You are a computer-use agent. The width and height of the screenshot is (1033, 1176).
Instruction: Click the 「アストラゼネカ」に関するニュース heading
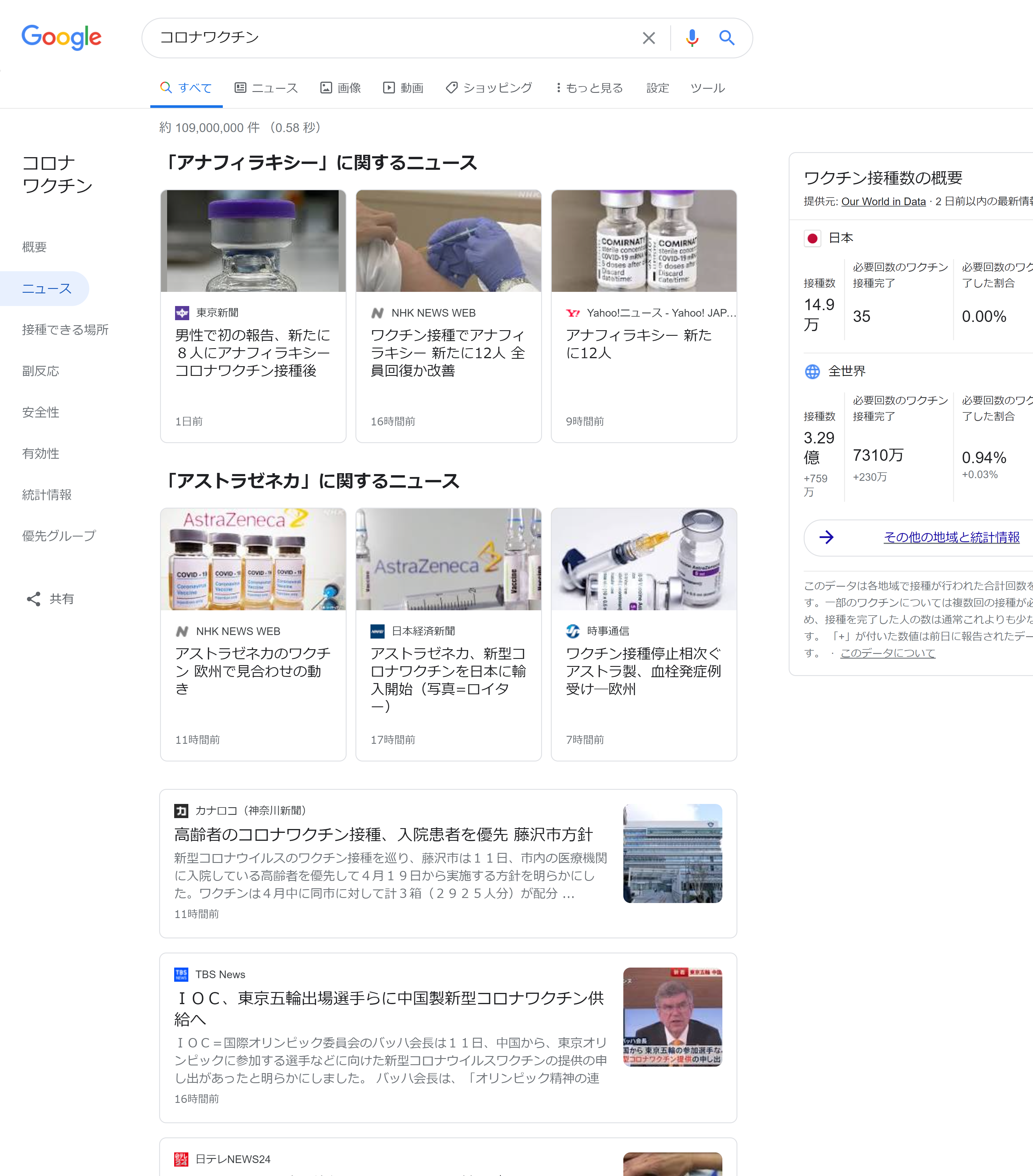point(311,481)
